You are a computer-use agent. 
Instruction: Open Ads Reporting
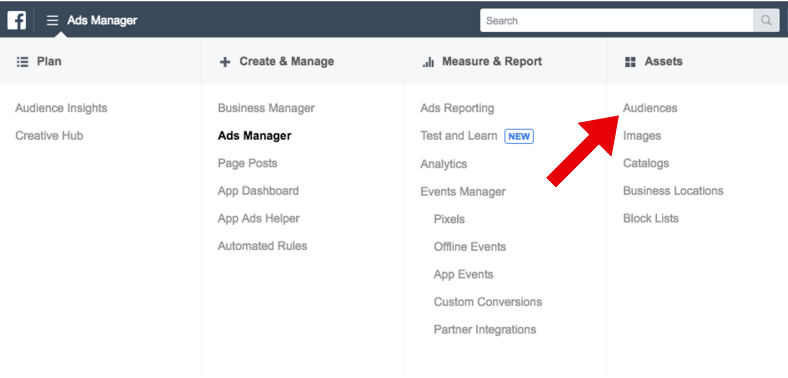[457, 108]
